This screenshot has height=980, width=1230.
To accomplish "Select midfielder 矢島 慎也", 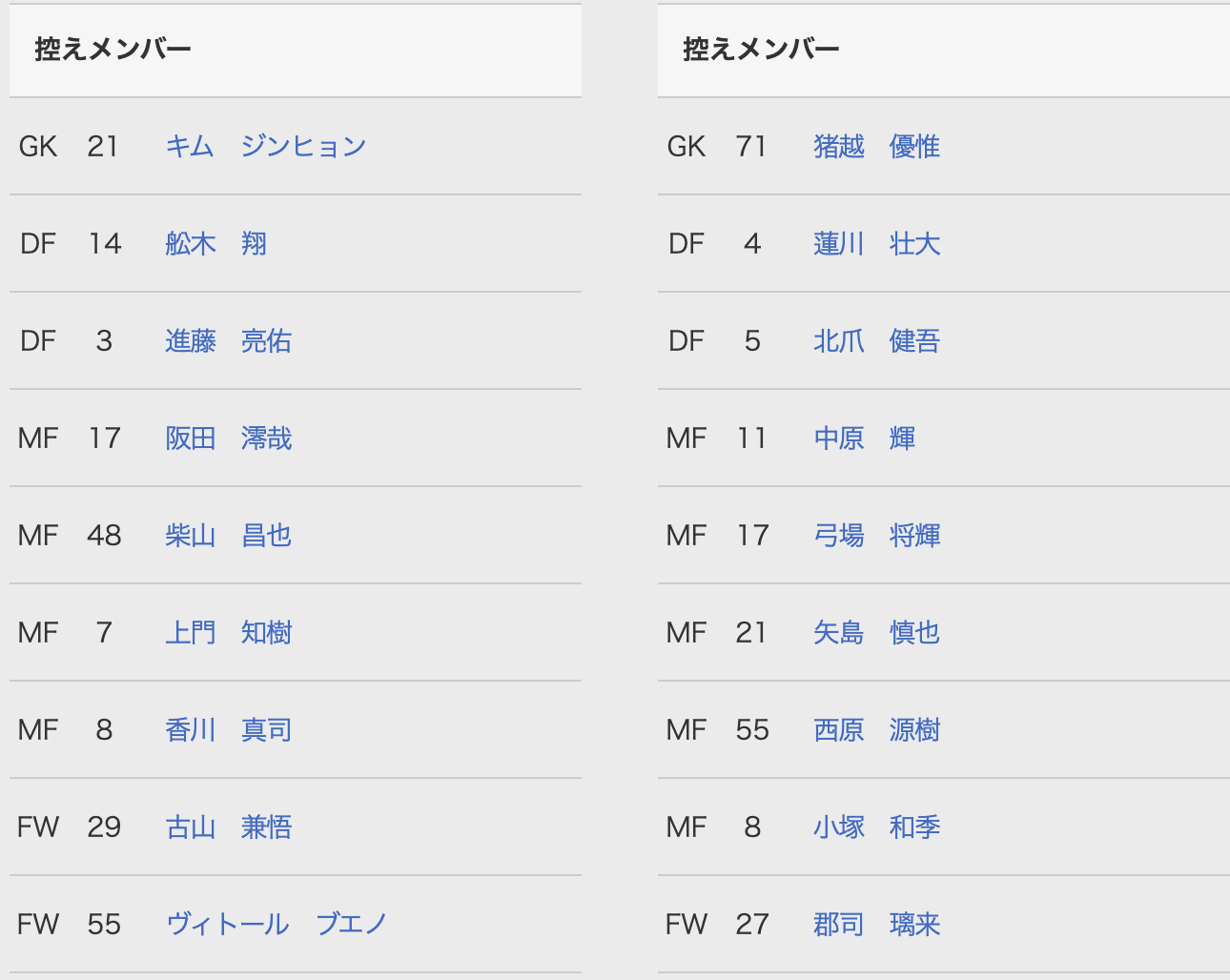I will pyautogui.click(x=876, y=632).
